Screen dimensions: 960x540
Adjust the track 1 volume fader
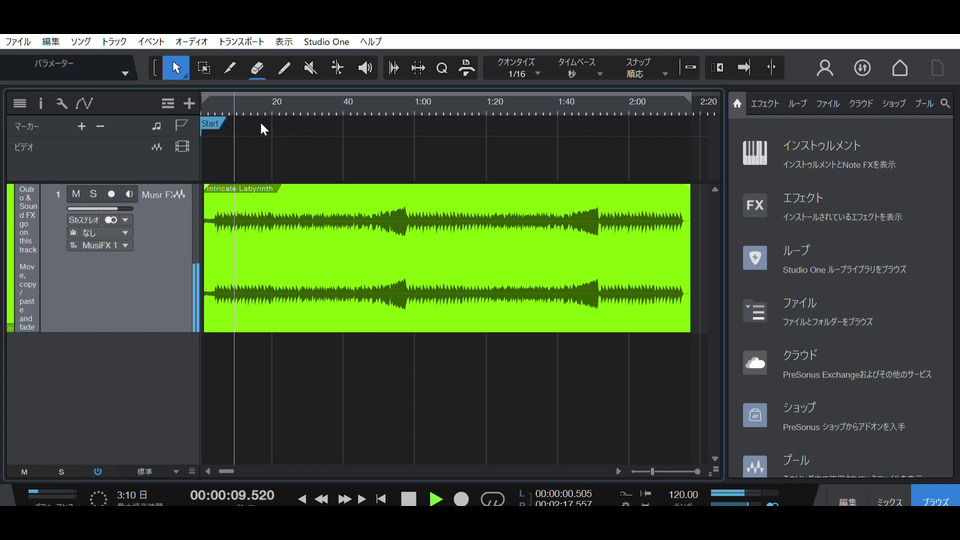[100, 208]
